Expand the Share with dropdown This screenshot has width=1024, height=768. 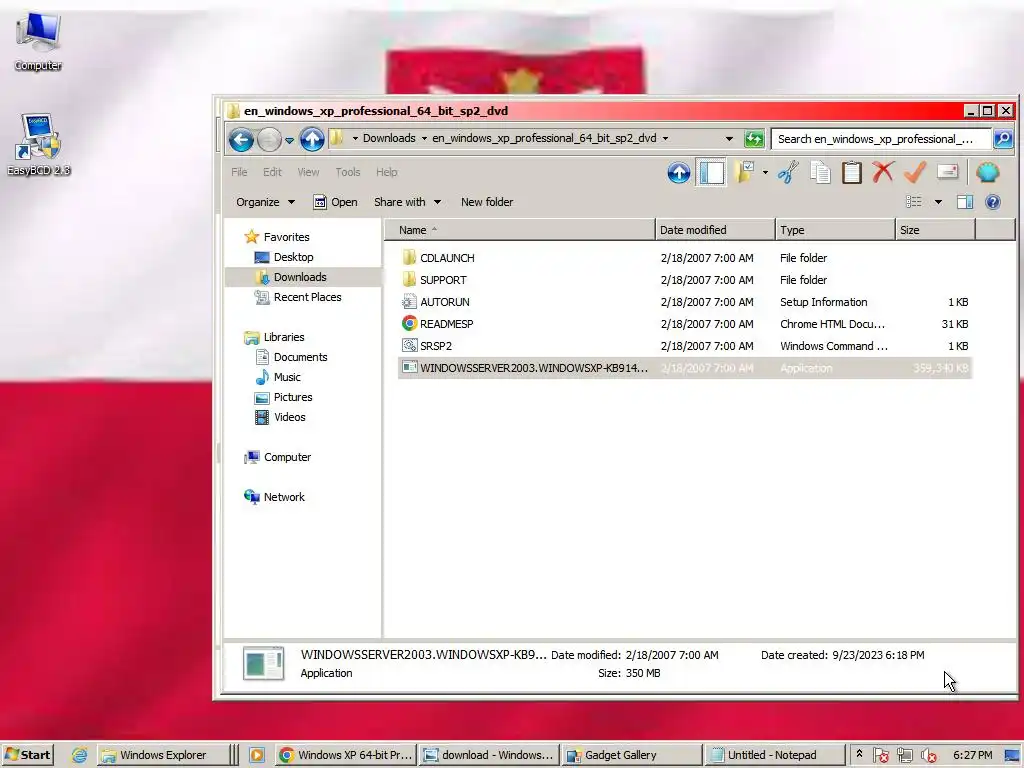tap(408, 202)
